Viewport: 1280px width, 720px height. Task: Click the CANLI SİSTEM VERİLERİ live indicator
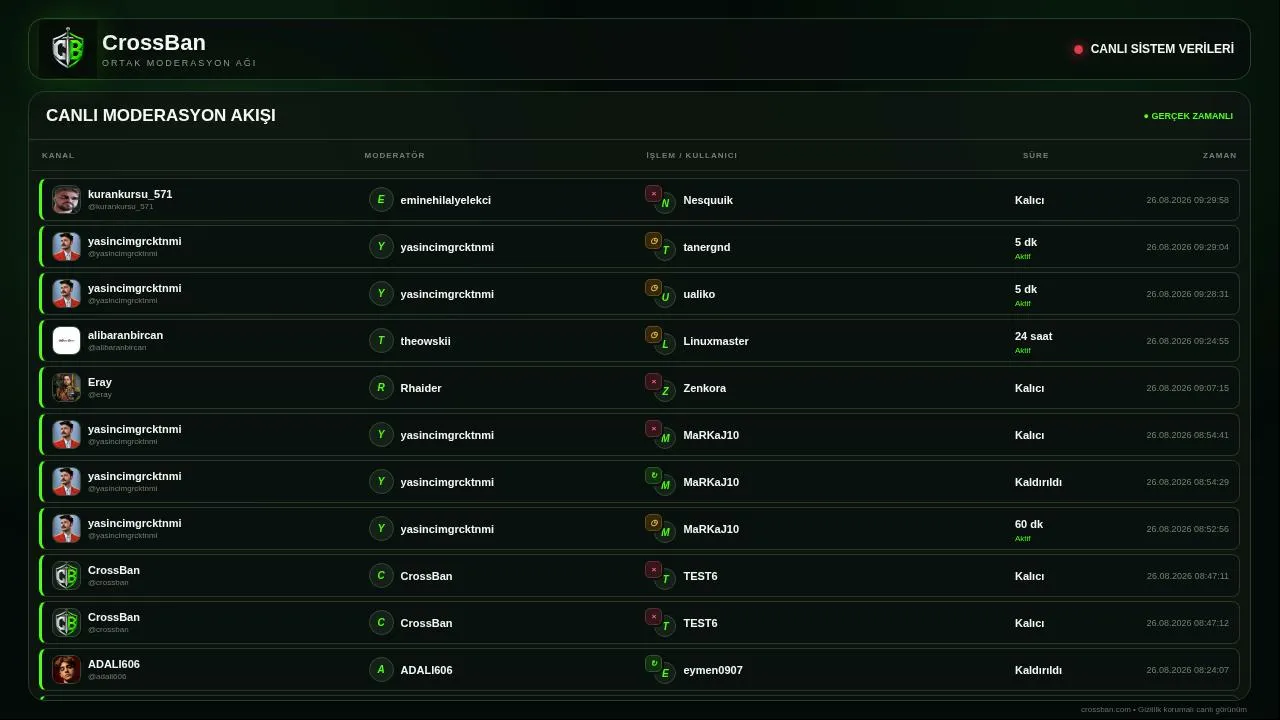tap(1154, 49)
